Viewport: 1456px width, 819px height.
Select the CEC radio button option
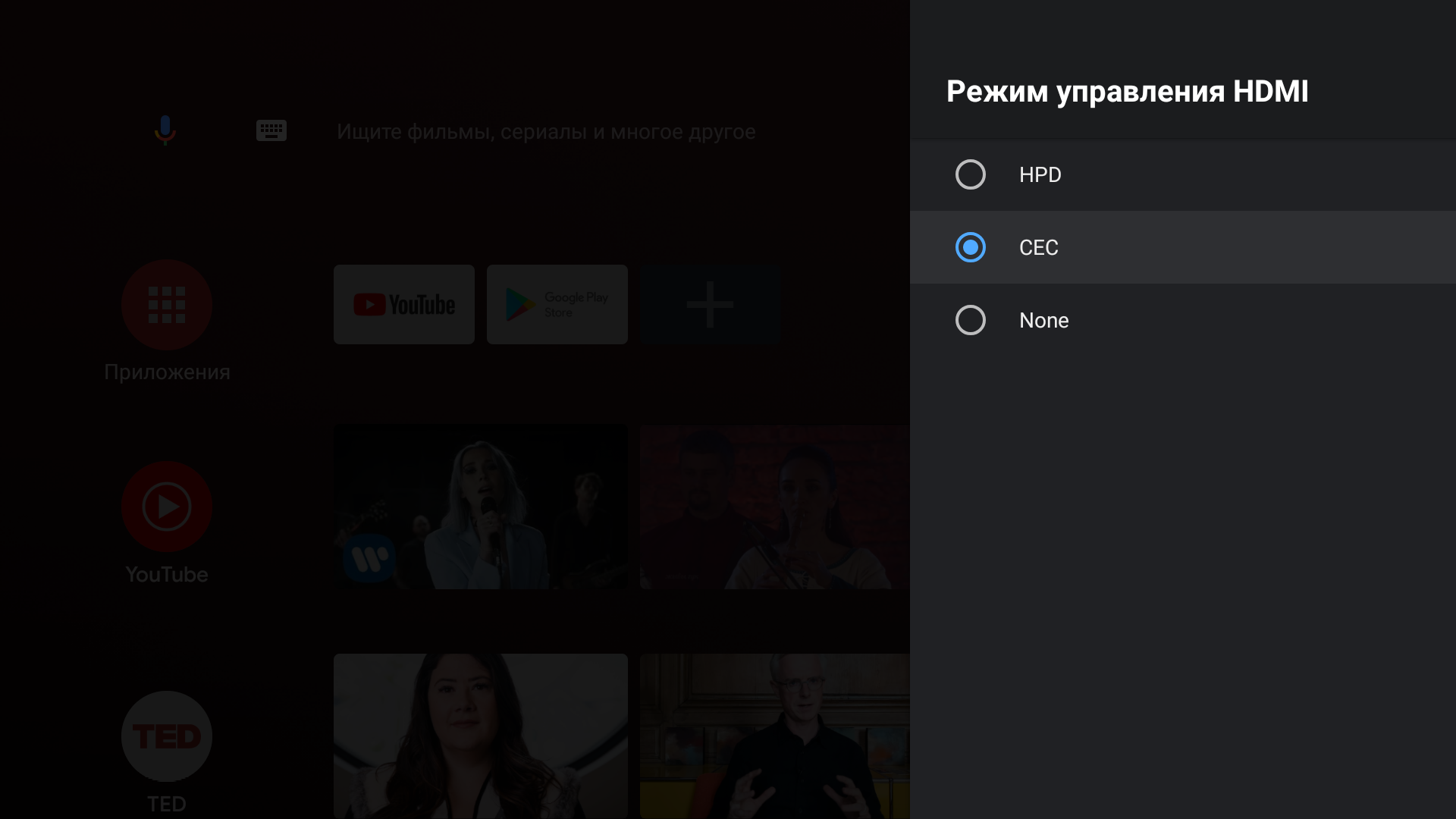tap(970, 247)
